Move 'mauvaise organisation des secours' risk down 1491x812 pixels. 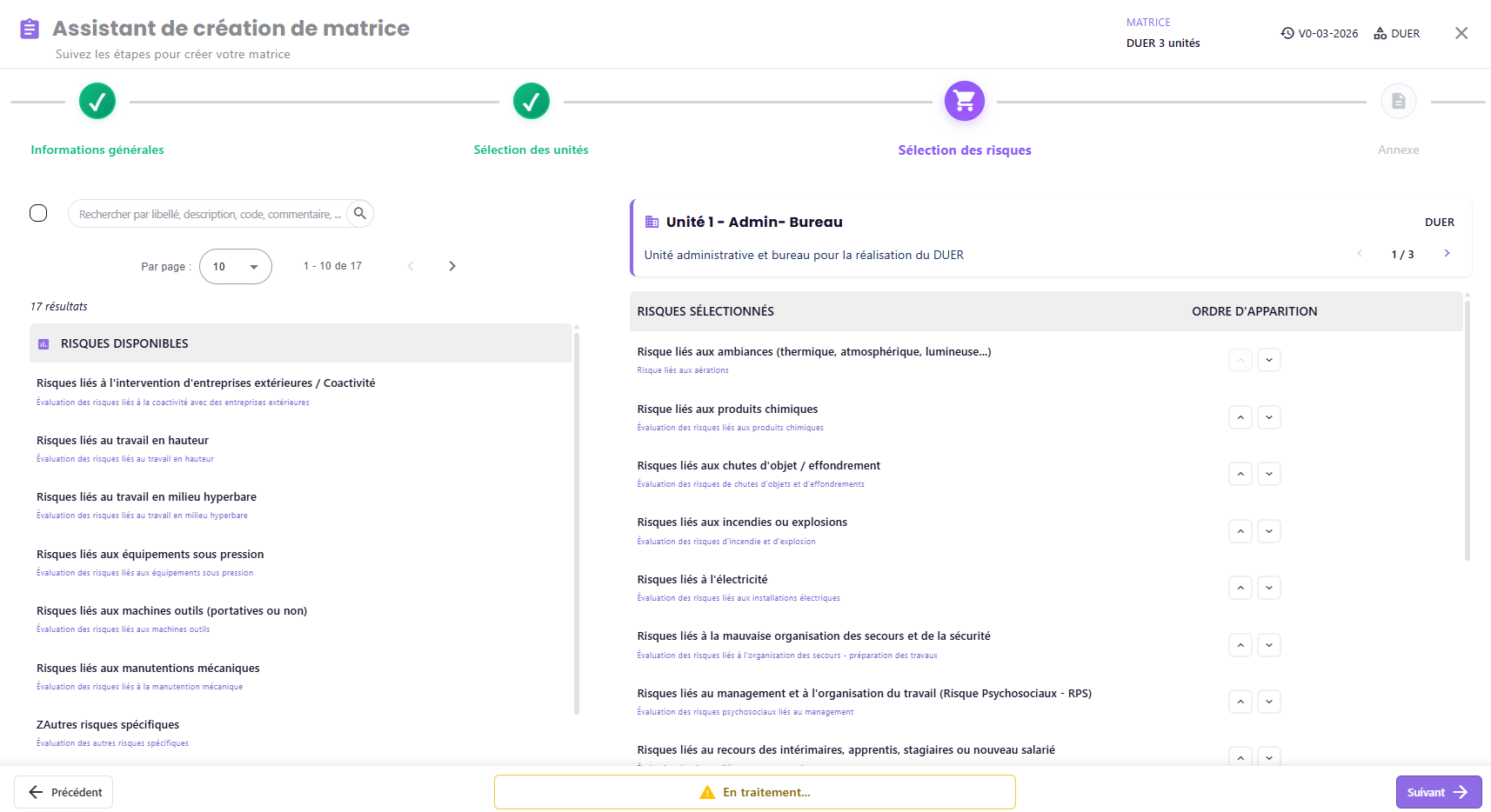pyautogui.click(x=1269, y=645)
